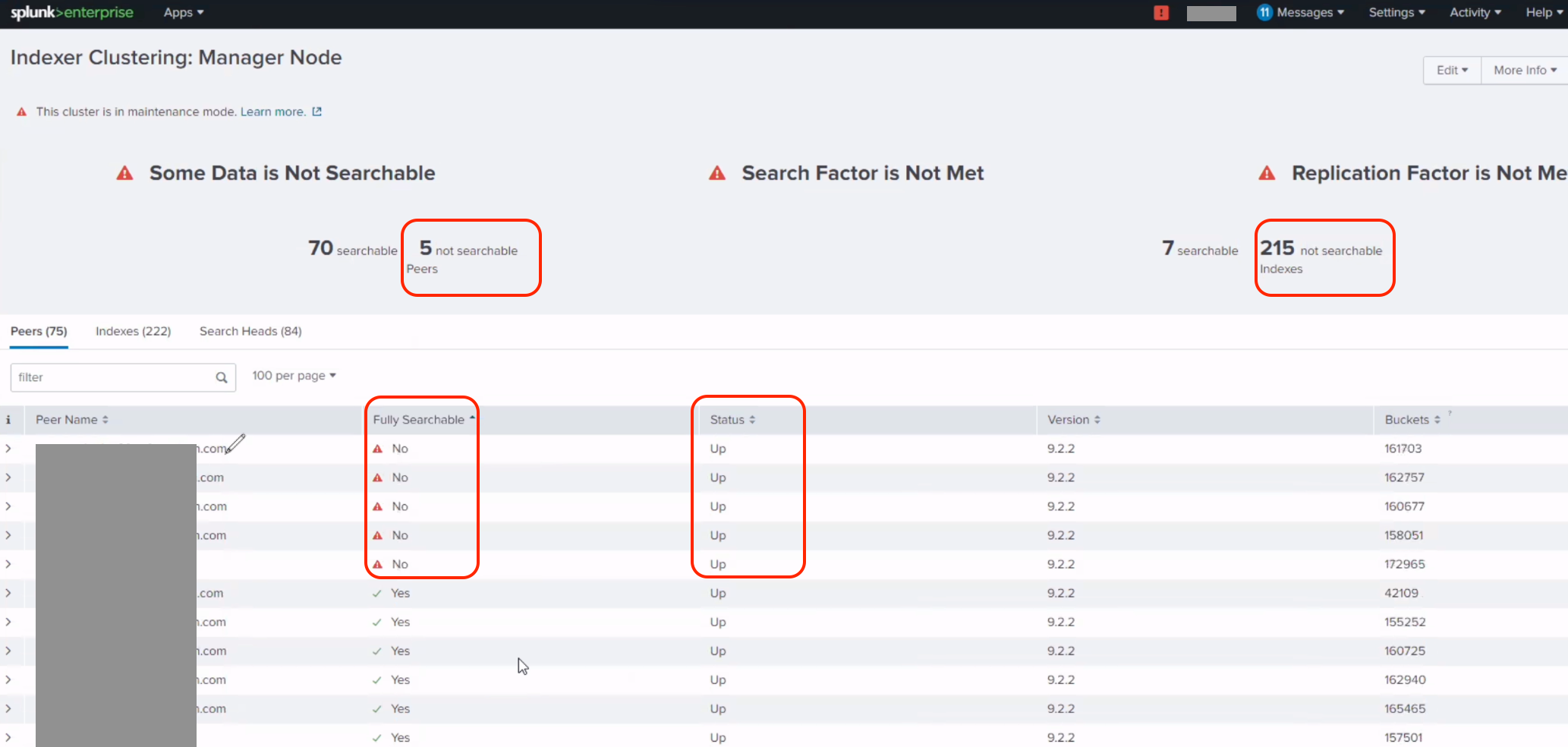Screen dimensions: 1568x747
Task: Open the Learn more link
Action: coord(272,111)
